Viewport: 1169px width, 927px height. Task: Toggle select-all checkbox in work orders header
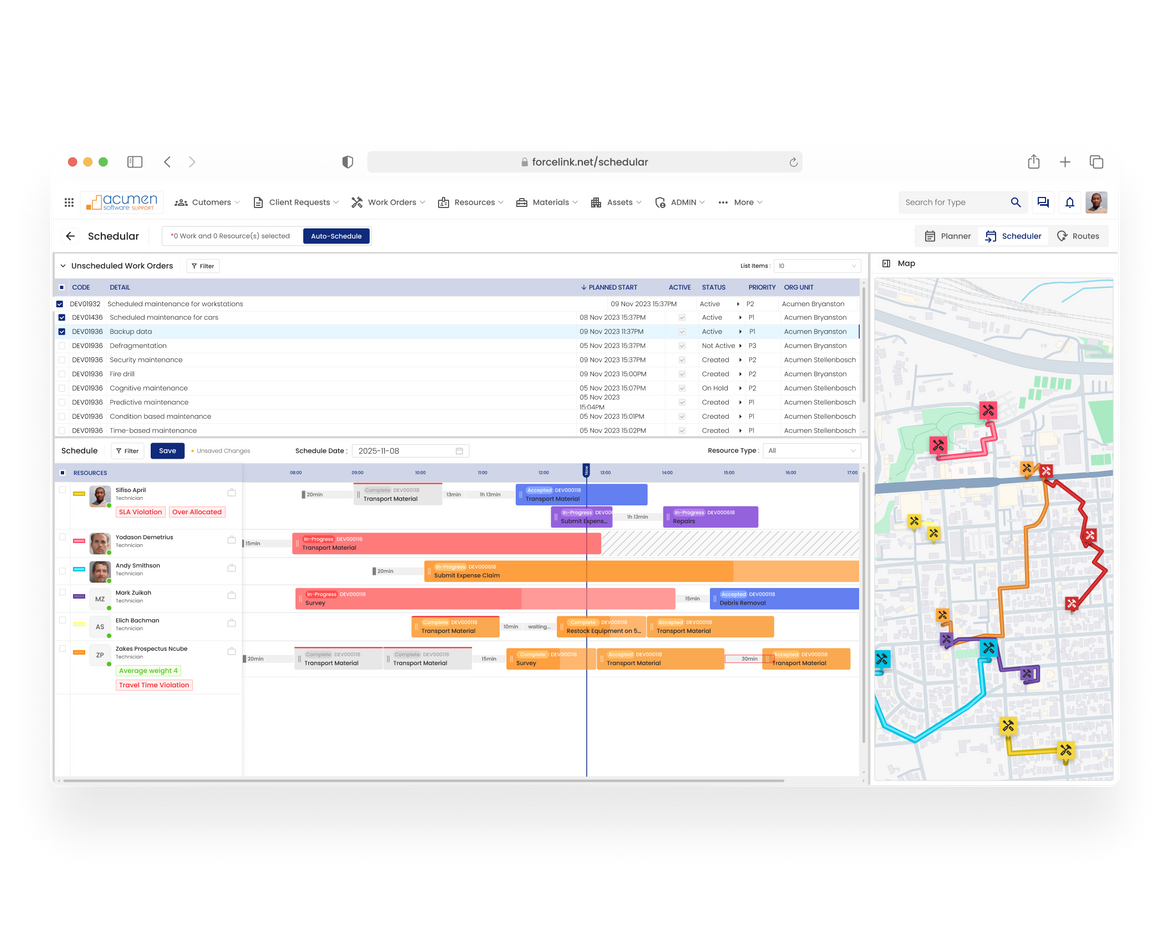(x=62, y=287)
